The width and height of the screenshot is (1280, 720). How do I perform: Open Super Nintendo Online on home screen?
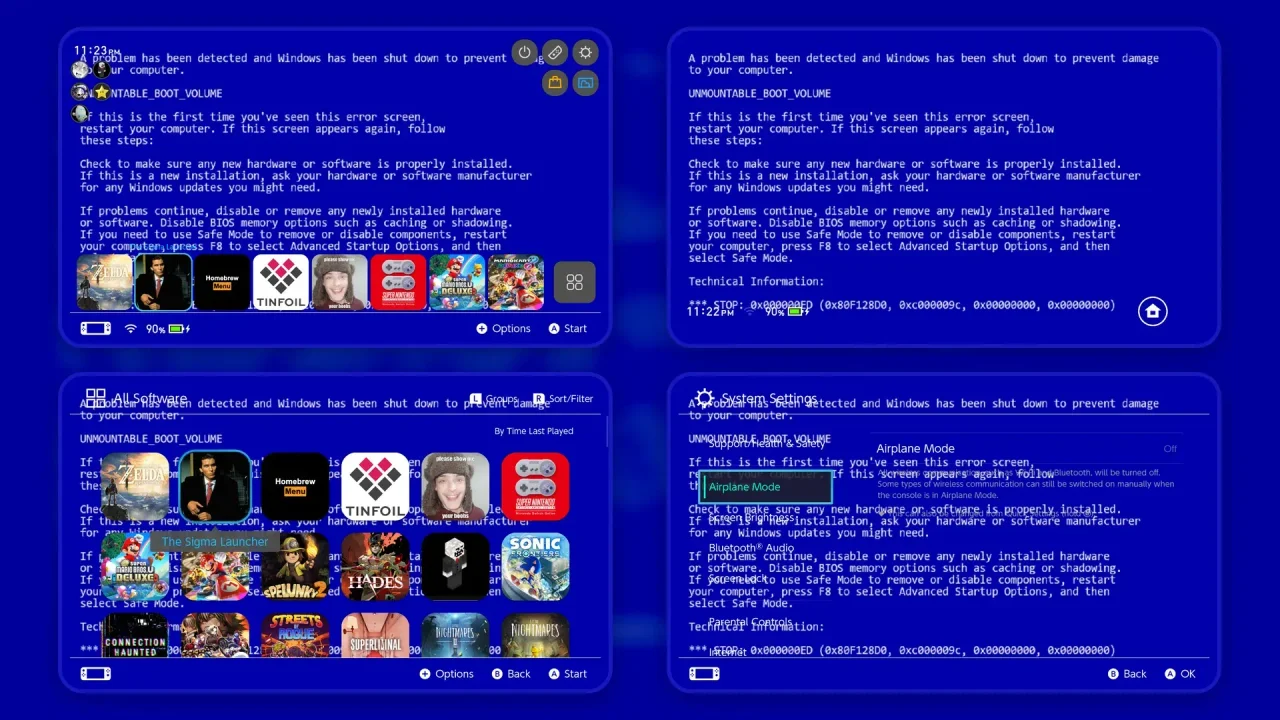point(398,282)
